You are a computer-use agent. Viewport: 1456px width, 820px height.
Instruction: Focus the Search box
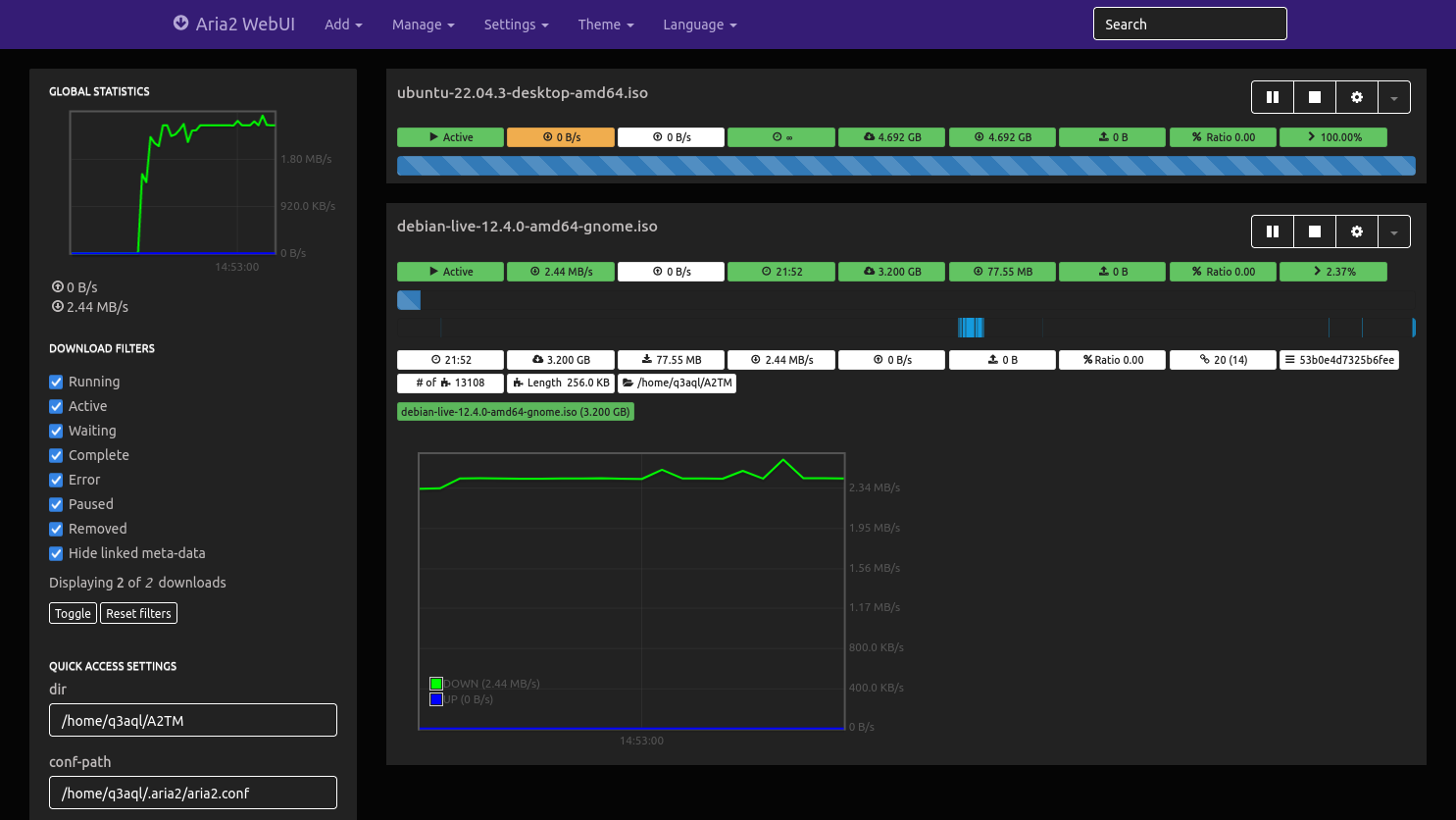1189,24
